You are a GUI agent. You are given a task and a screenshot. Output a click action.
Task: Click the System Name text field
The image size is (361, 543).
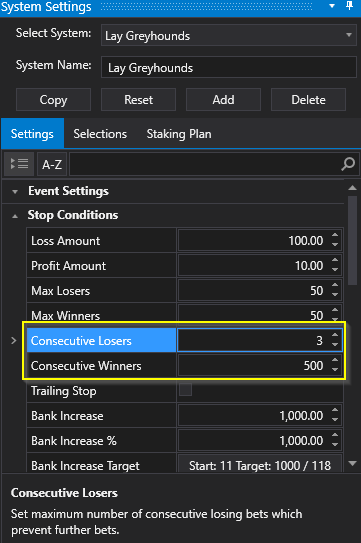tap(229, 68)
